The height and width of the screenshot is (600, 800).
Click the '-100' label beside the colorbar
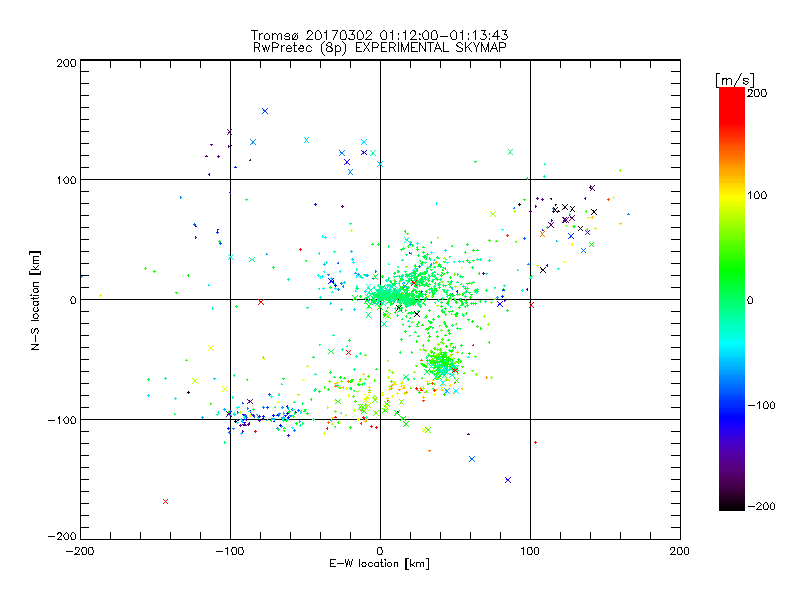click(761, 406)
